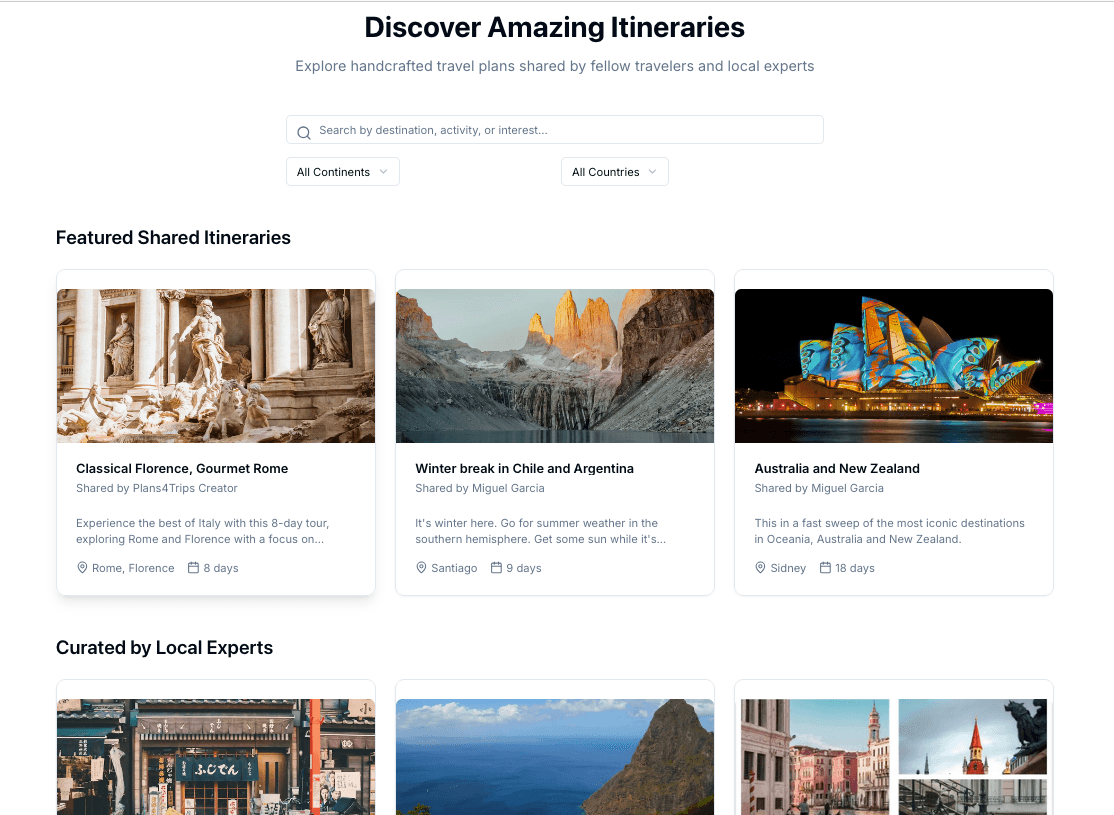Click the location pin next to Sidney
1114x815 pixels.
click(760, 567)
